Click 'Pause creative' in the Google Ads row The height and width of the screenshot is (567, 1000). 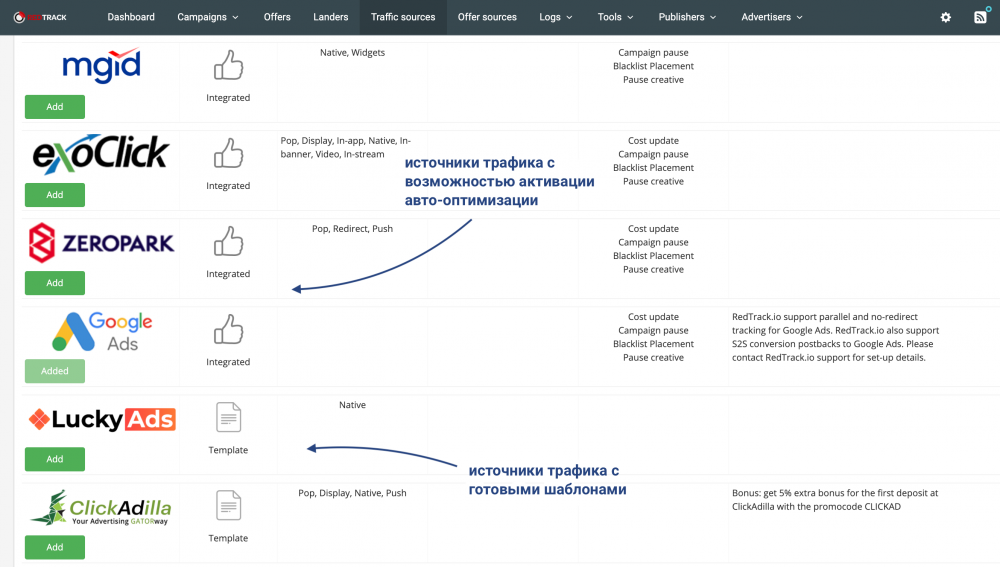click(x=654, y=357)
